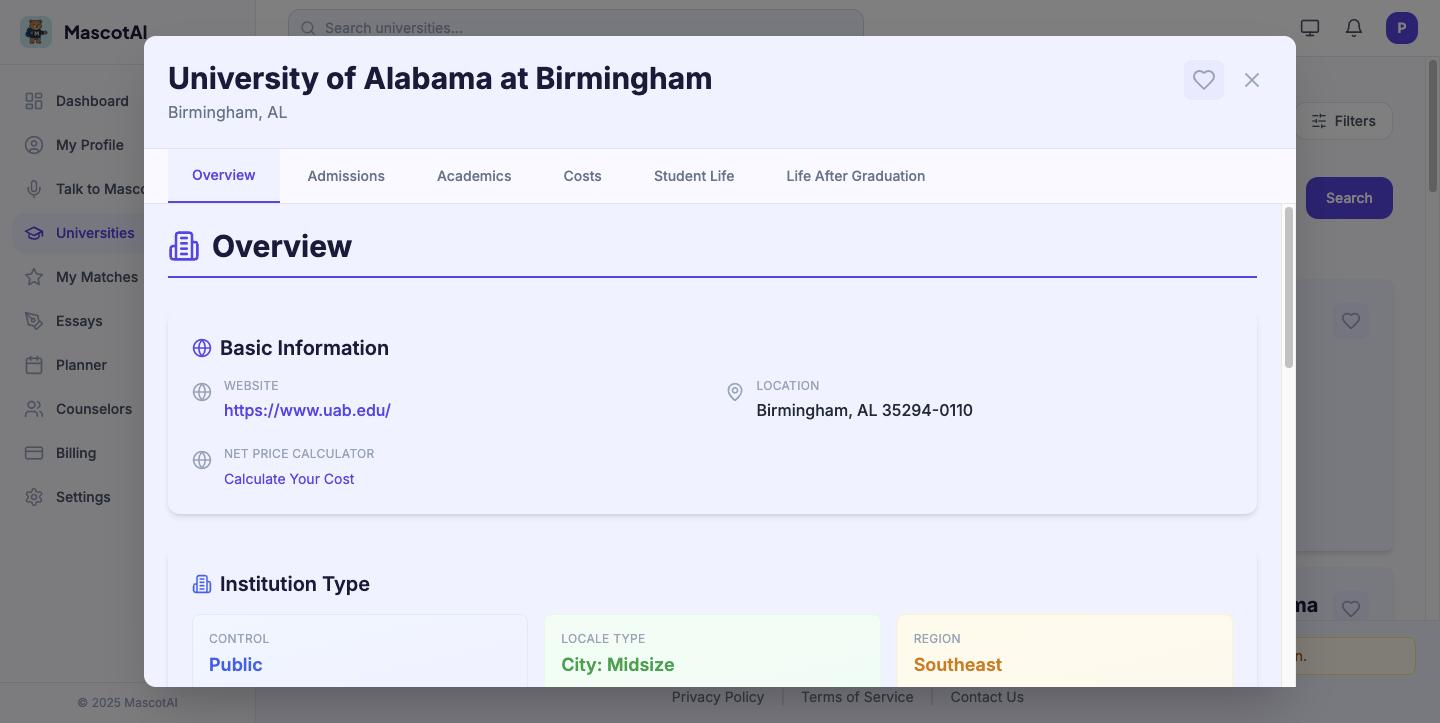Go to Billing in the sidebar
The height and width of the screenshot is (723, 1440).
(x=76, y=453)
